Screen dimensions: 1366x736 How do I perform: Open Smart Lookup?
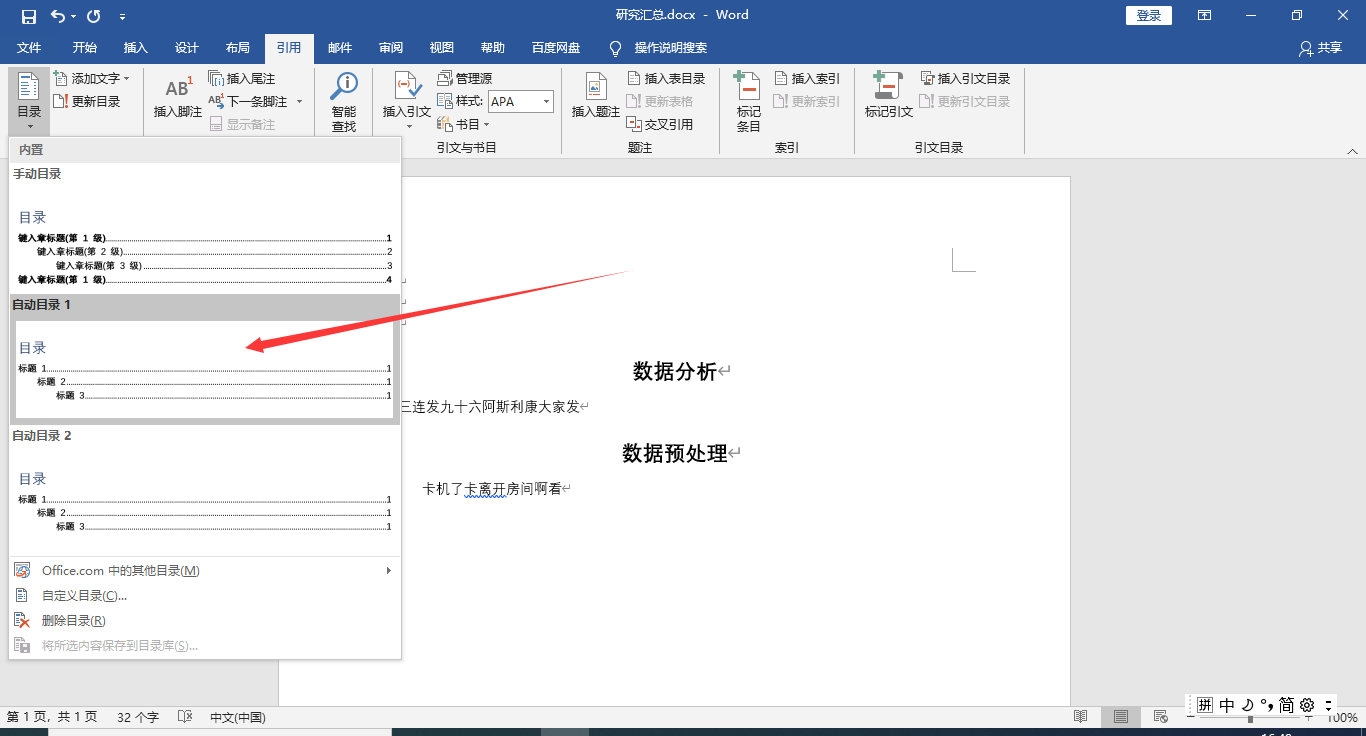[343, 100]
